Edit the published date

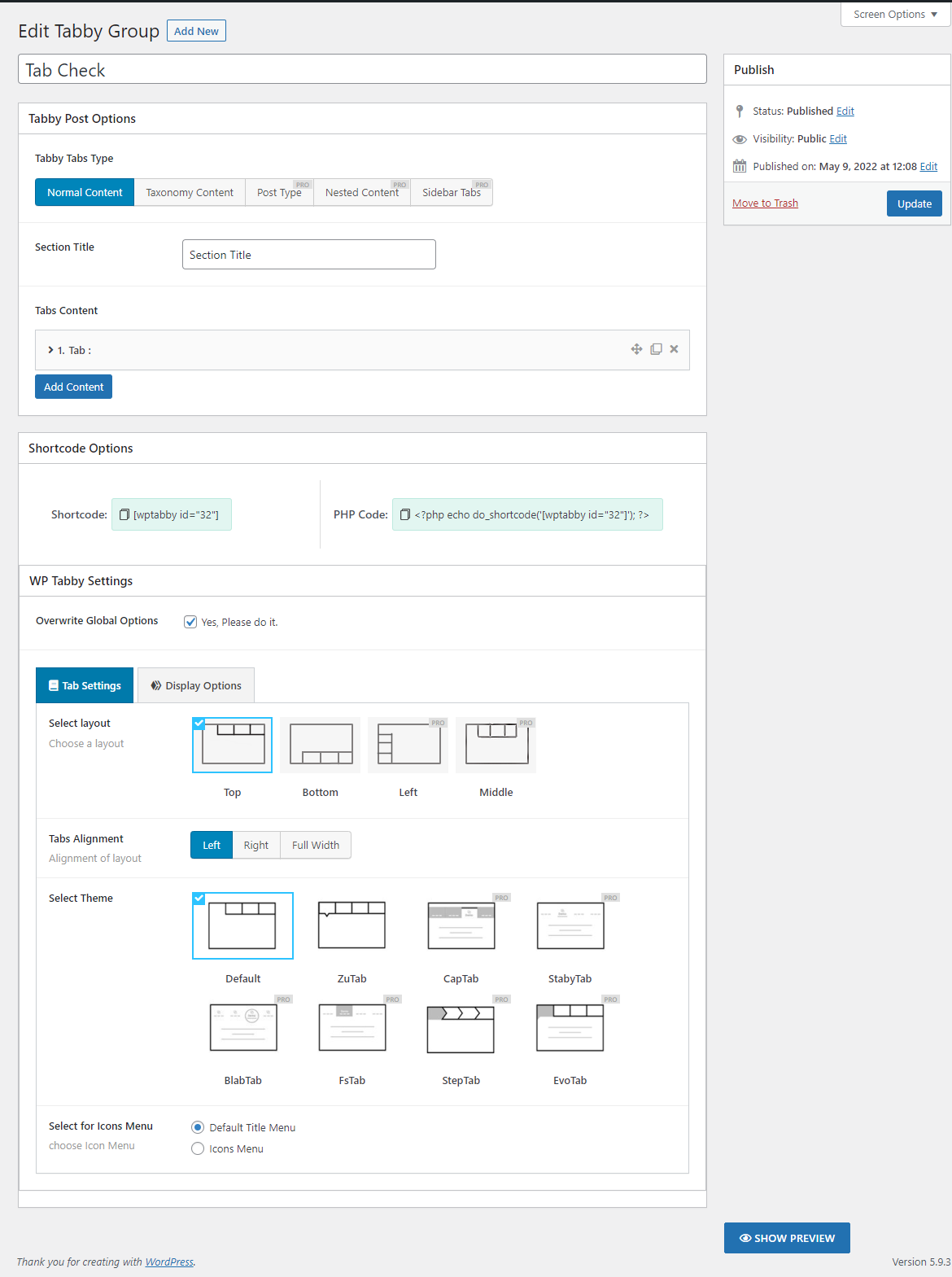pos(928,166)
